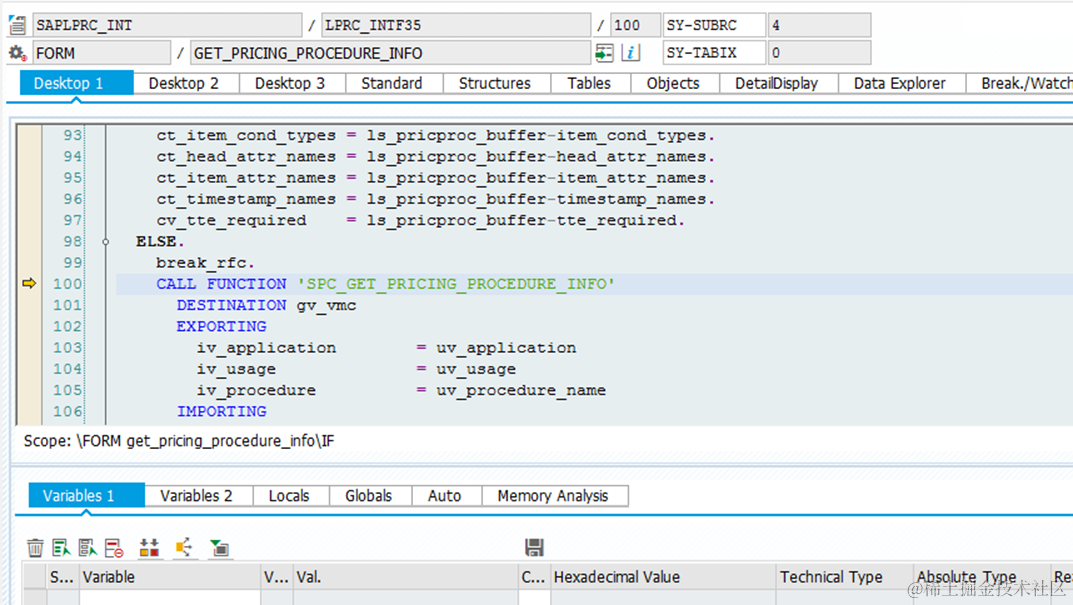Open the Desktop 3 tab
1073x605 pixels.
(290, 83)
